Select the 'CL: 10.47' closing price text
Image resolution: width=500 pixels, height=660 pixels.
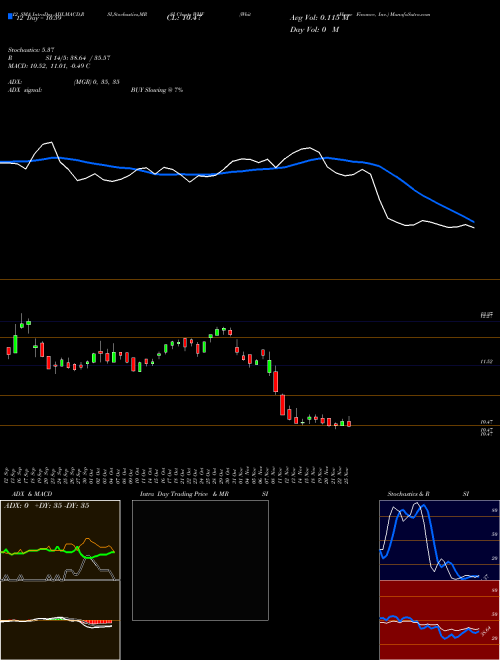[185, 18]
